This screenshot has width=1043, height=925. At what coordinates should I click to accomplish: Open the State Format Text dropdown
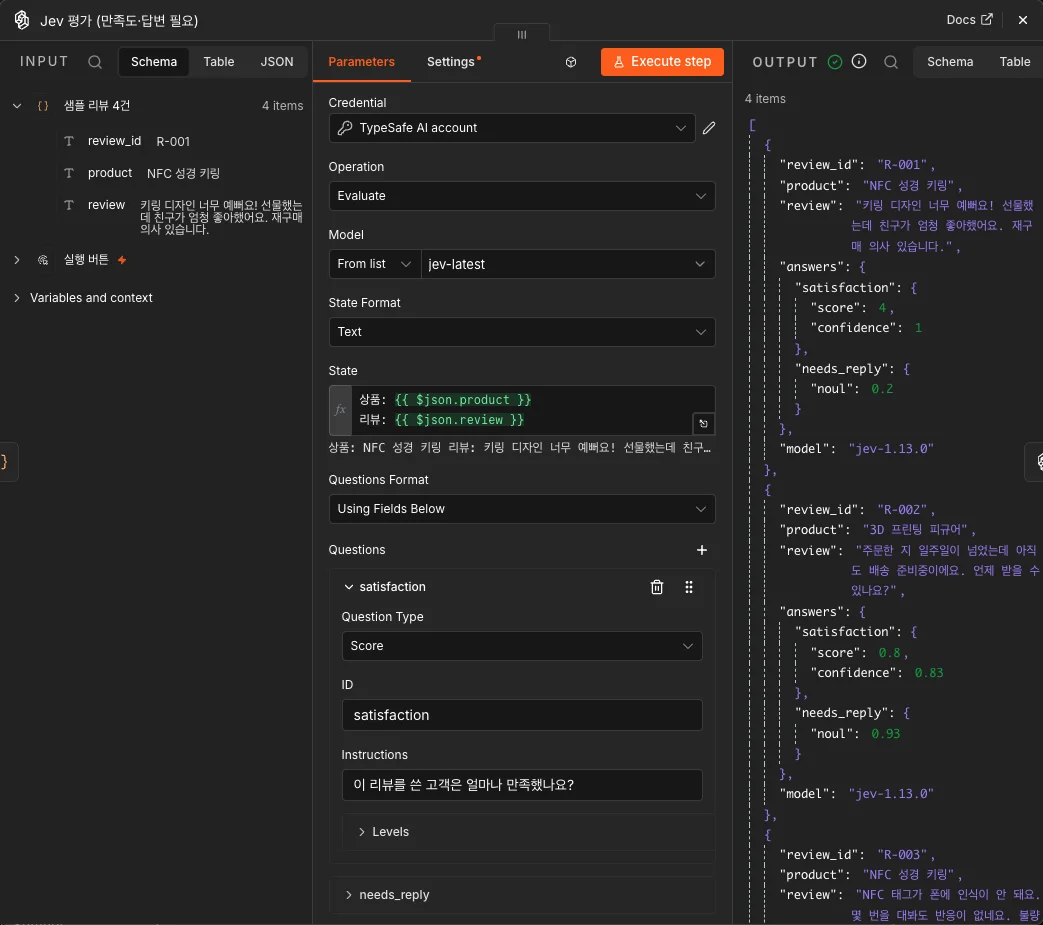[522, 332]
